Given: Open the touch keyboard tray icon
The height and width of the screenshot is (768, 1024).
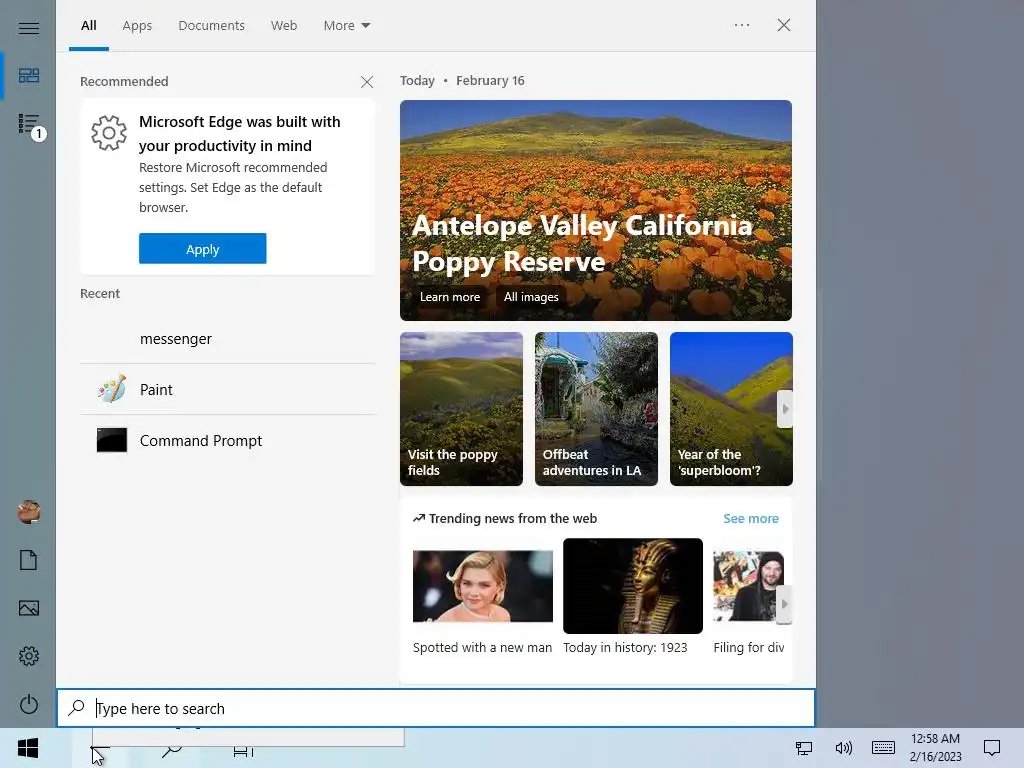Looking at the screenshot, I should pos(883,748).
